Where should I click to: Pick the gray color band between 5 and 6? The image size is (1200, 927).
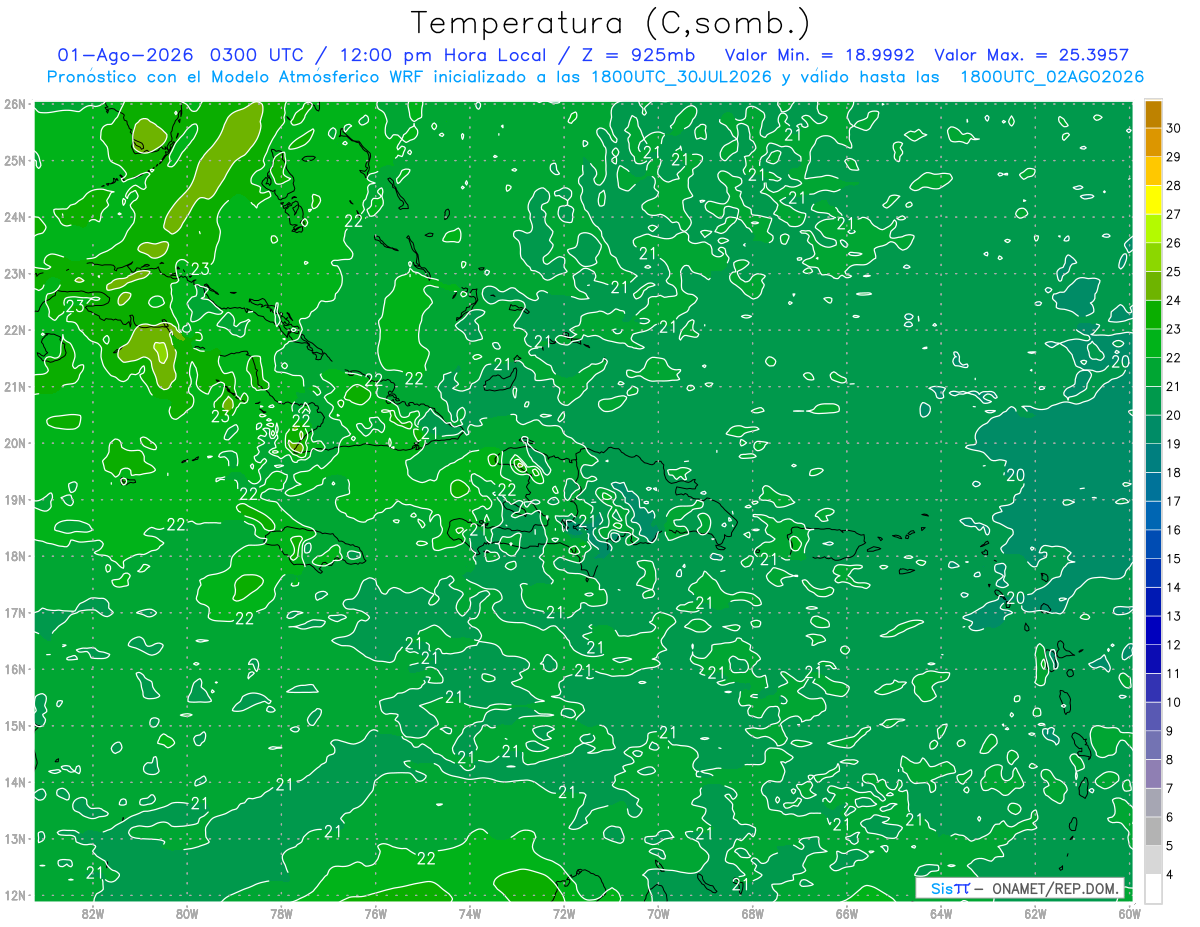1153,831
